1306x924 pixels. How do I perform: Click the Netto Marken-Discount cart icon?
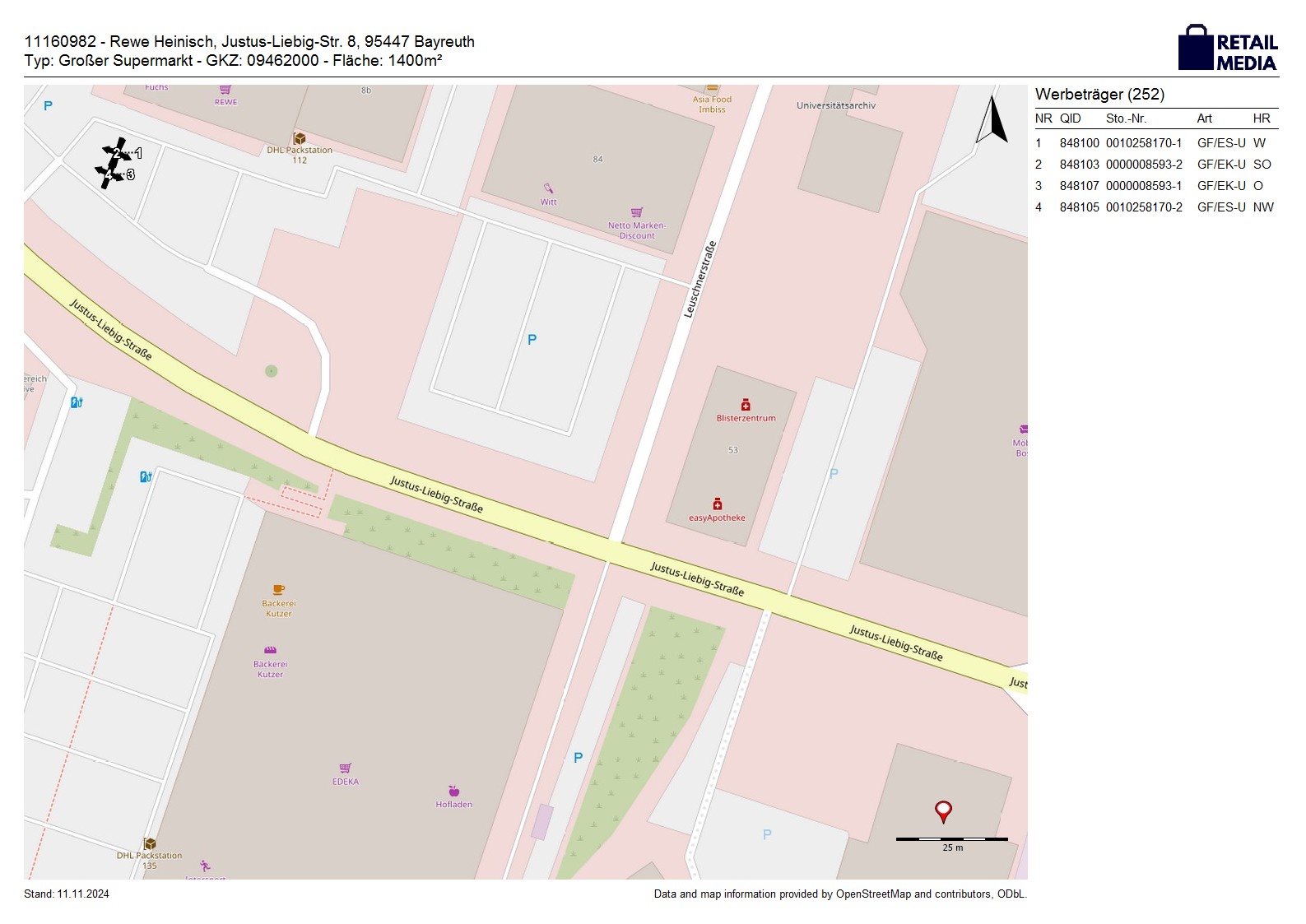[x=636, y=212]
